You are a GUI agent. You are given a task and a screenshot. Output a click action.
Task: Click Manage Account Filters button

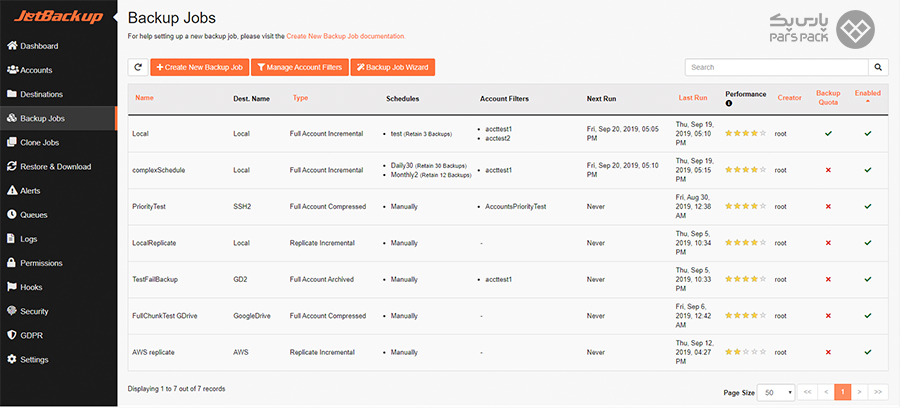(300, 67)
